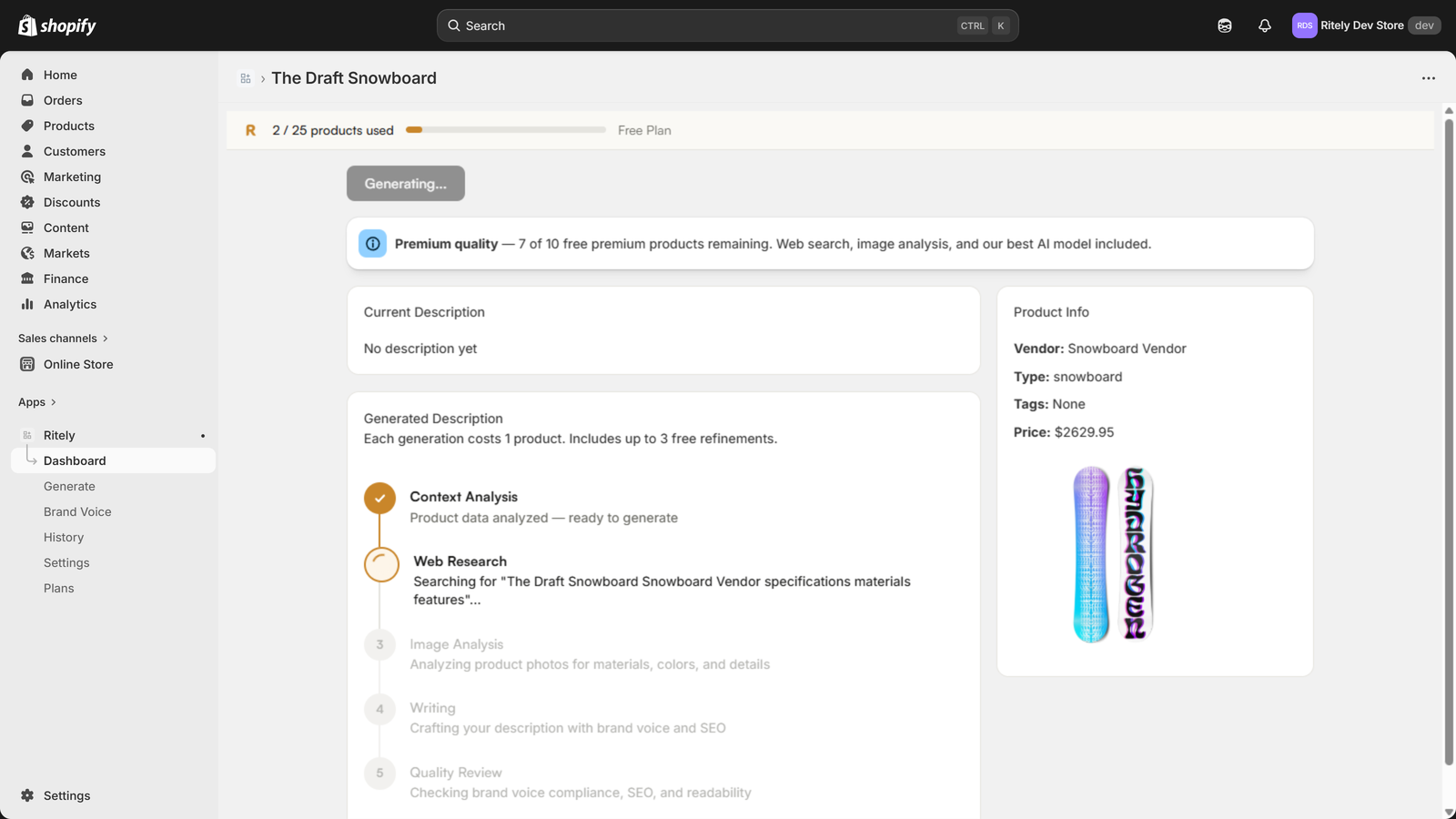Click the Markets globe icon
The image size is (1456, 819).
[27, 253]
